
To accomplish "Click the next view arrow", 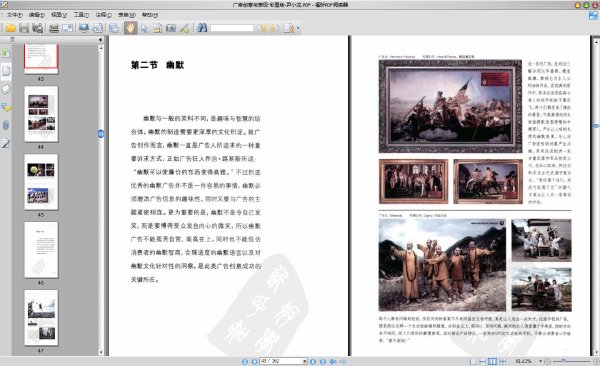I will click(343, 361).
